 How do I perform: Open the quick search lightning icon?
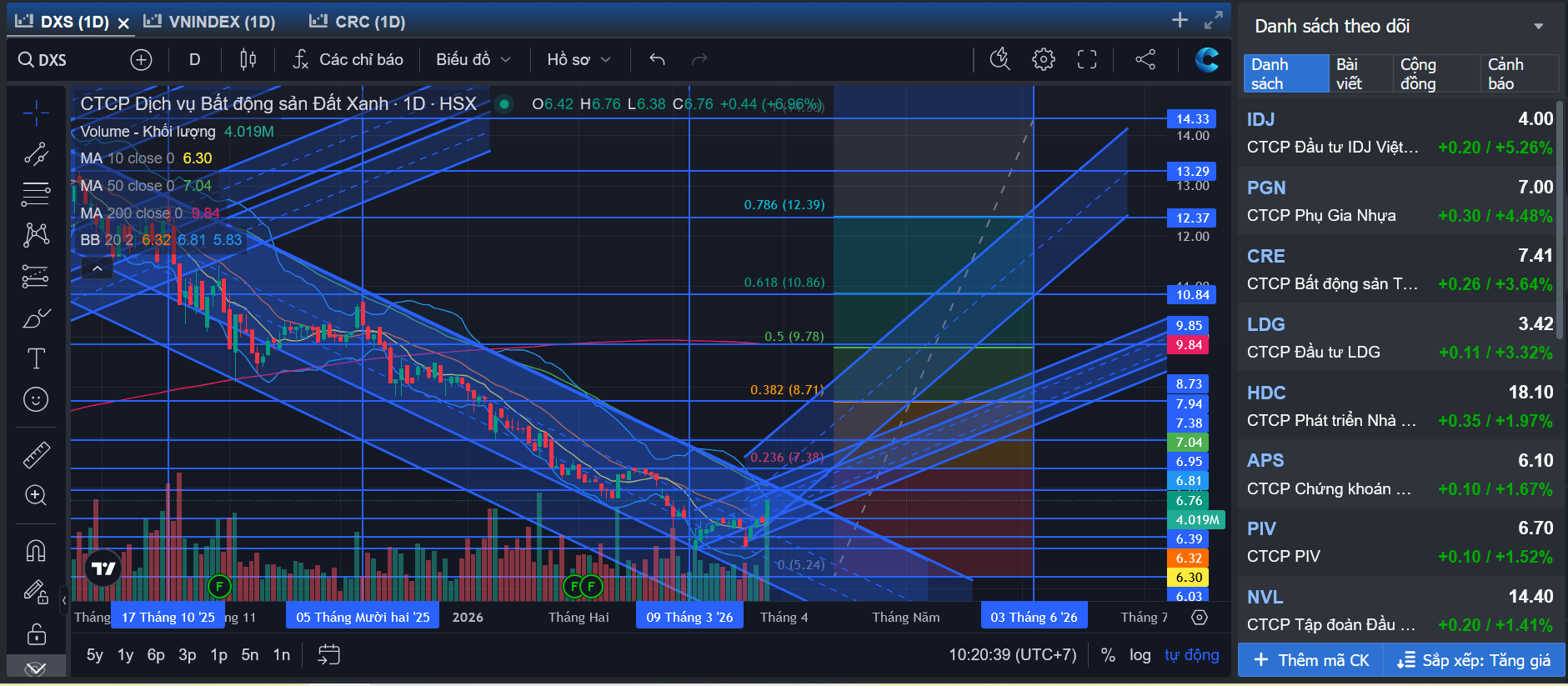point(999,59)
